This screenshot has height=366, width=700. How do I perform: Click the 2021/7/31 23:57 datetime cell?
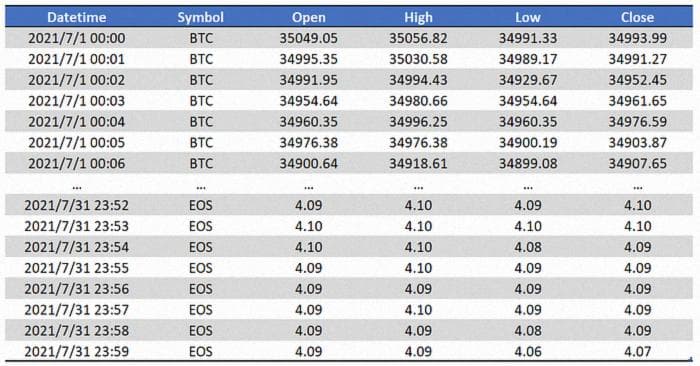point(76,310)
